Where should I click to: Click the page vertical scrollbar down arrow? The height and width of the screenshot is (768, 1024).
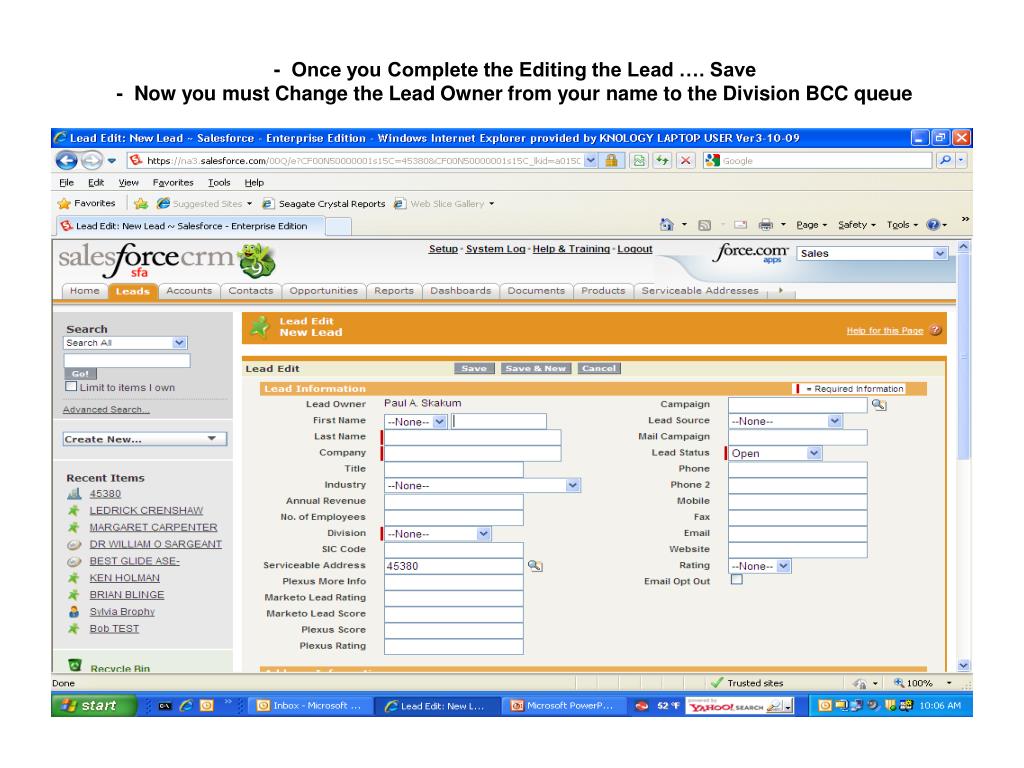click(x=964, y=665)
